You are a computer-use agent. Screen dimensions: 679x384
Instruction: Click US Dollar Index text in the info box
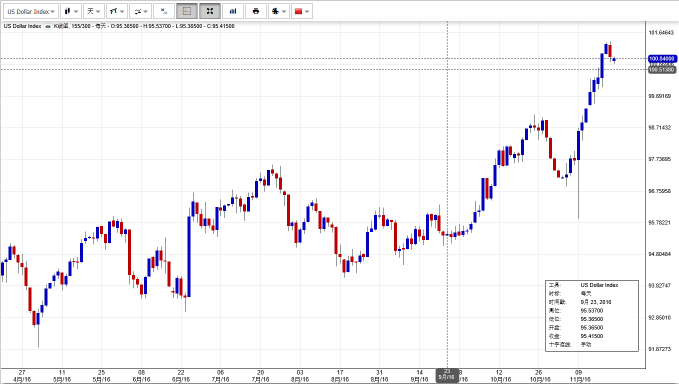coord(599,285)
